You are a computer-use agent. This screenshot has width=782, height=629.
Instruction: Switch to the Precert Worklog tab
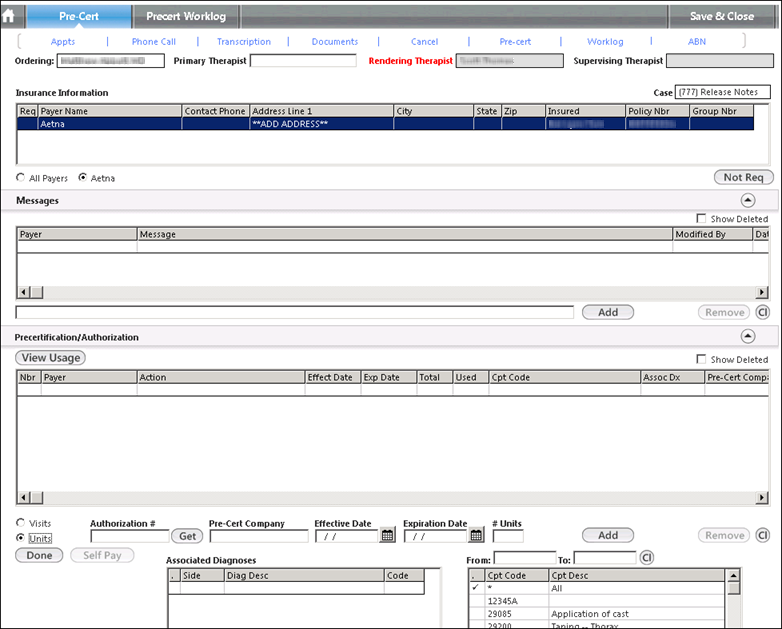(186, 16)
